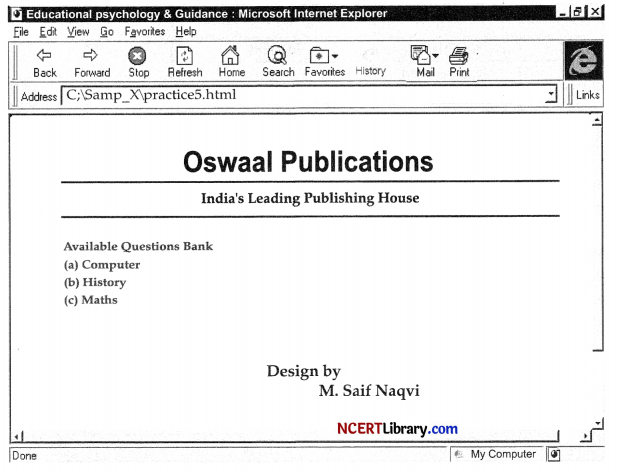Click the Forward arrow toolbar icon
Viewport: 626px width, 471px height.
point(91,55)
